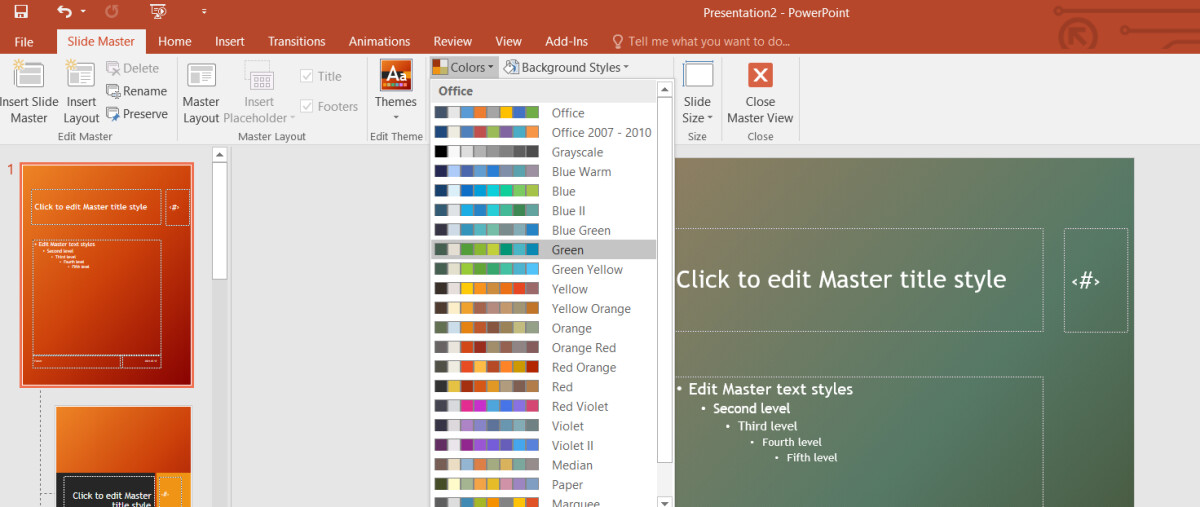
Task: Switch to the Review tab
Action: tap(453, 41)
